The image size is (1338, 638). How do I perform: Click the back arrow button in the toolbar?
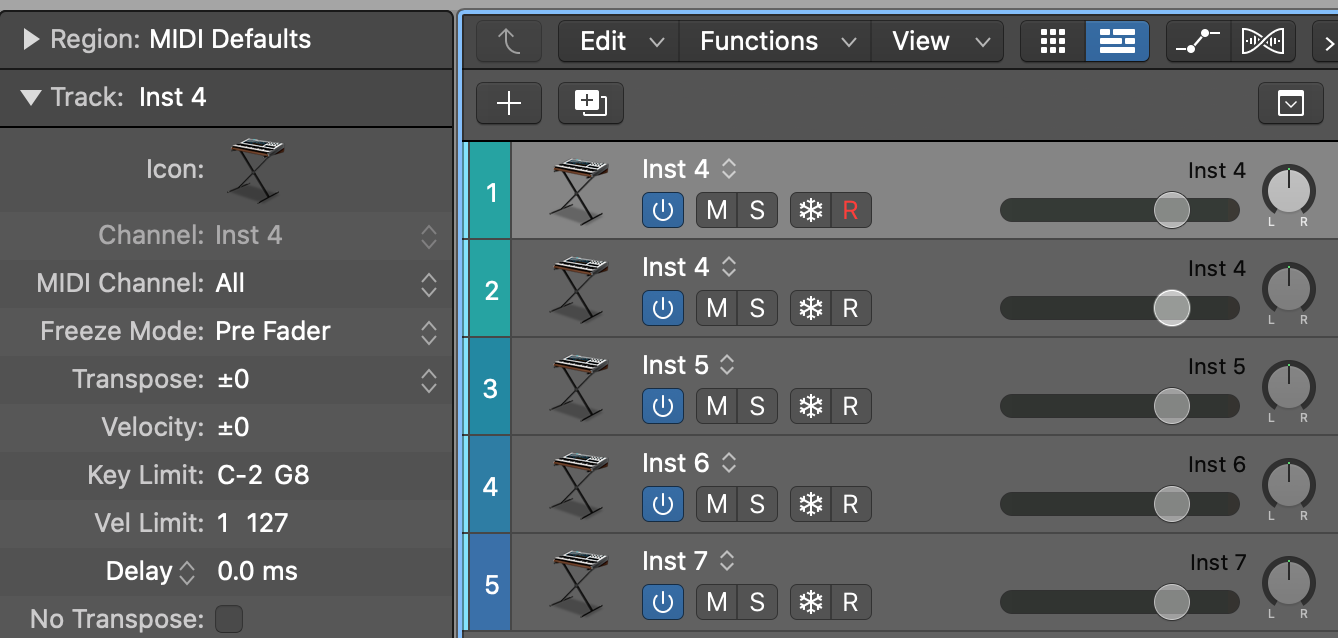tap(509, 41)
